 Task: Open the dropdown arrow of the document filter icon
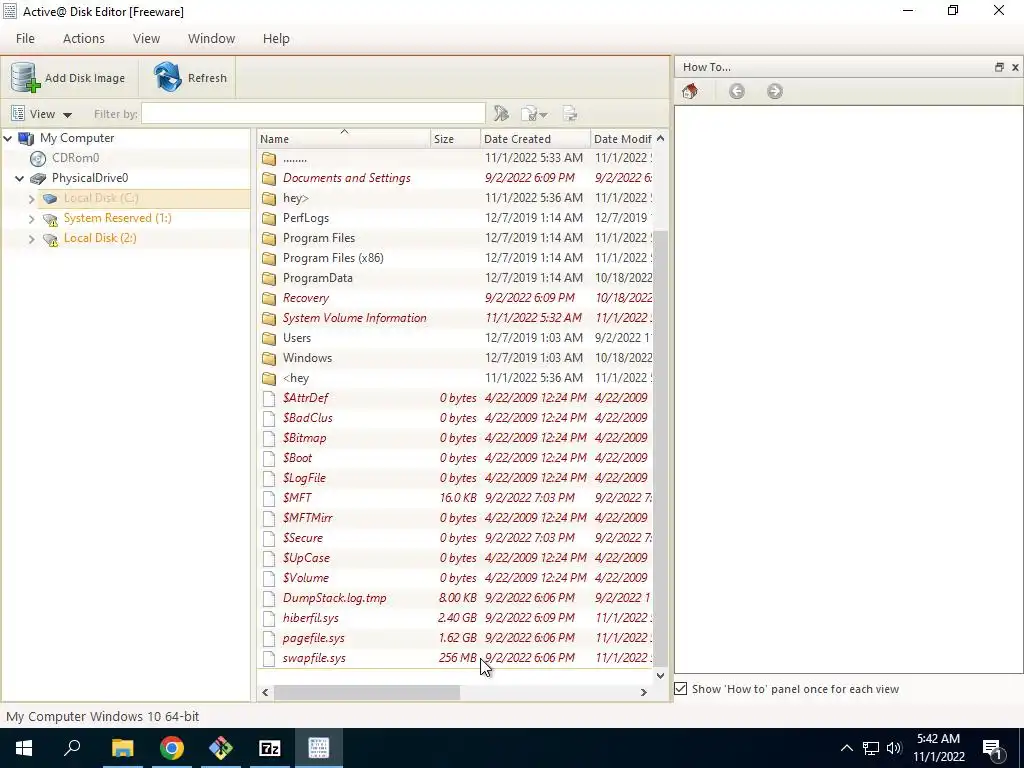click(543, 115)
